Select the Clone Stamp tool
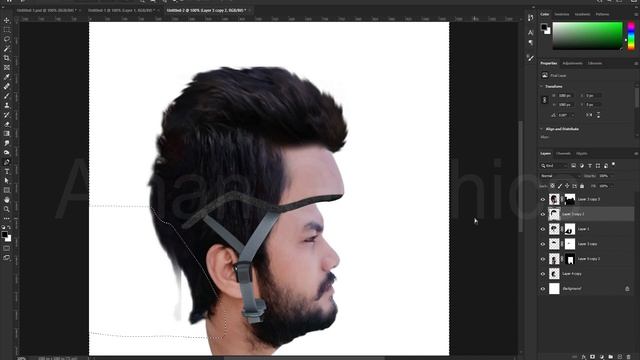The image size is (640, 360). (x=7, y=105)
